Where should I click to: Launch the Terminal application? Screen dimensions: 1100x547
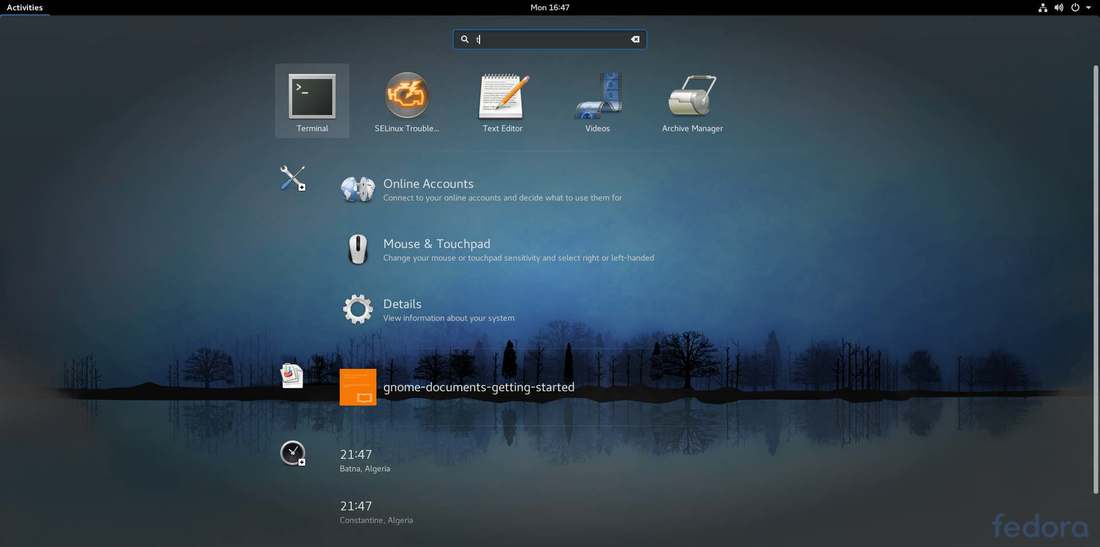pos(312,101)
